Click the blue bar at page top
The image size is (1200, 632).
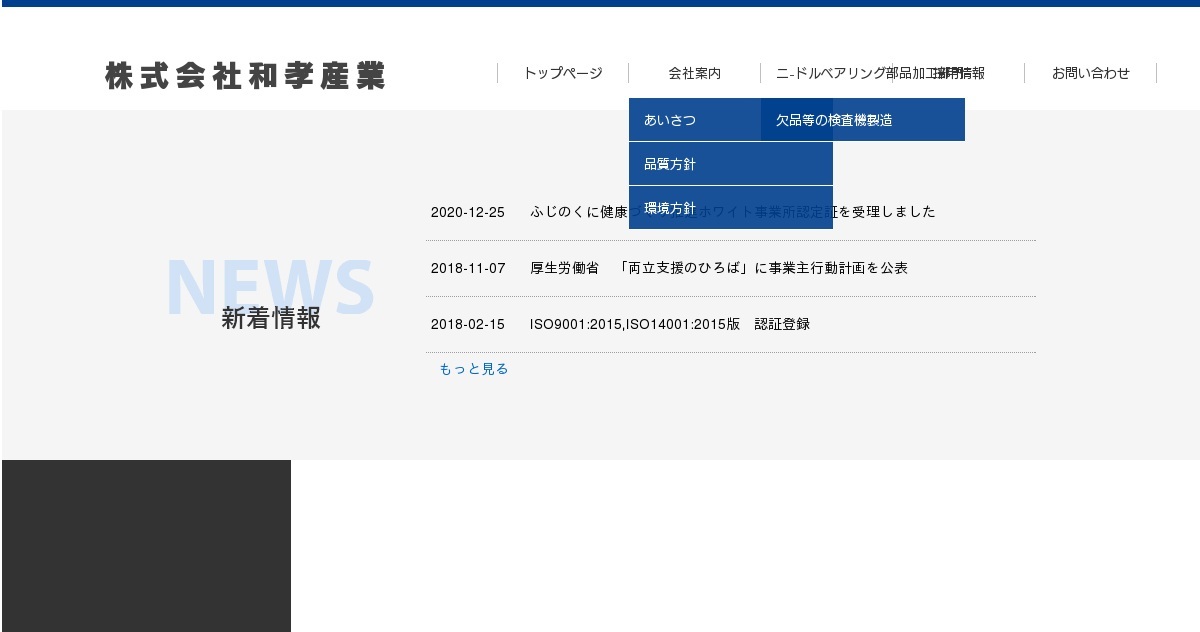tap(600, 3)
